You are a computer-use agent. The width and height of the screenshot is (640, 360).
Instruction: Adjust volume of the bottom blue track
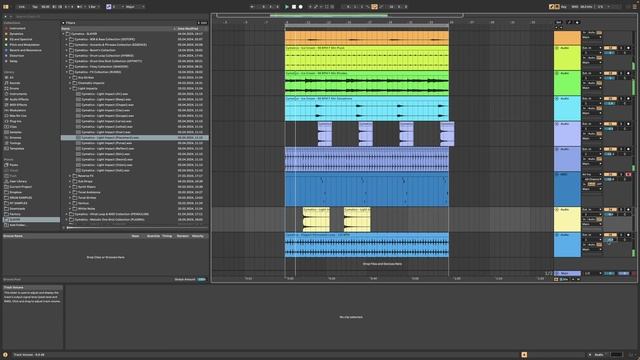(x=610, y=240)
